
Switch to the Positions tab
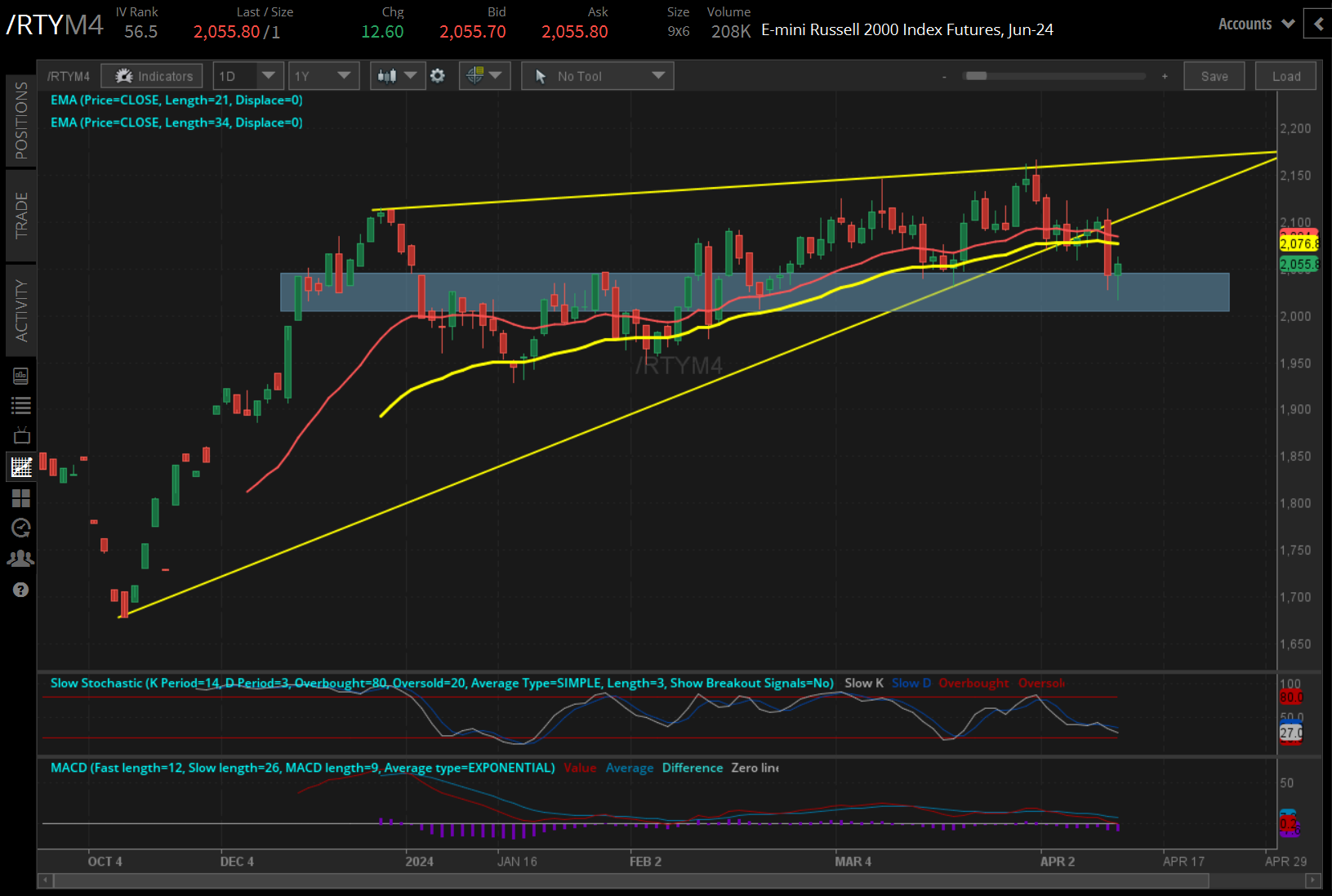tap(21, 120)
